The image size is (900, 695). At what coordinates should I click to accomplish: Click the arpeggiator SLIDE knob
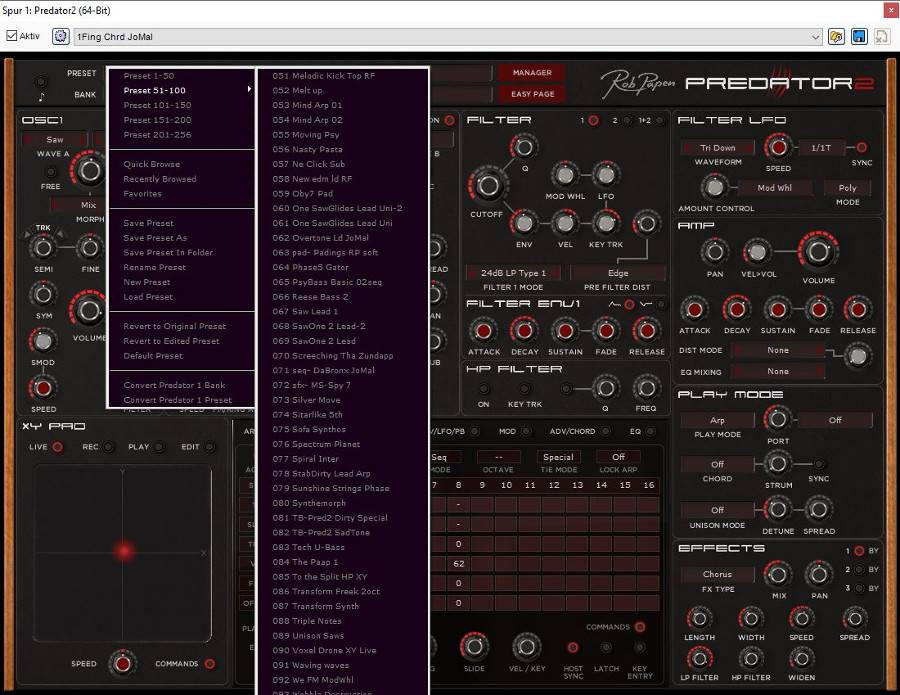474,647
